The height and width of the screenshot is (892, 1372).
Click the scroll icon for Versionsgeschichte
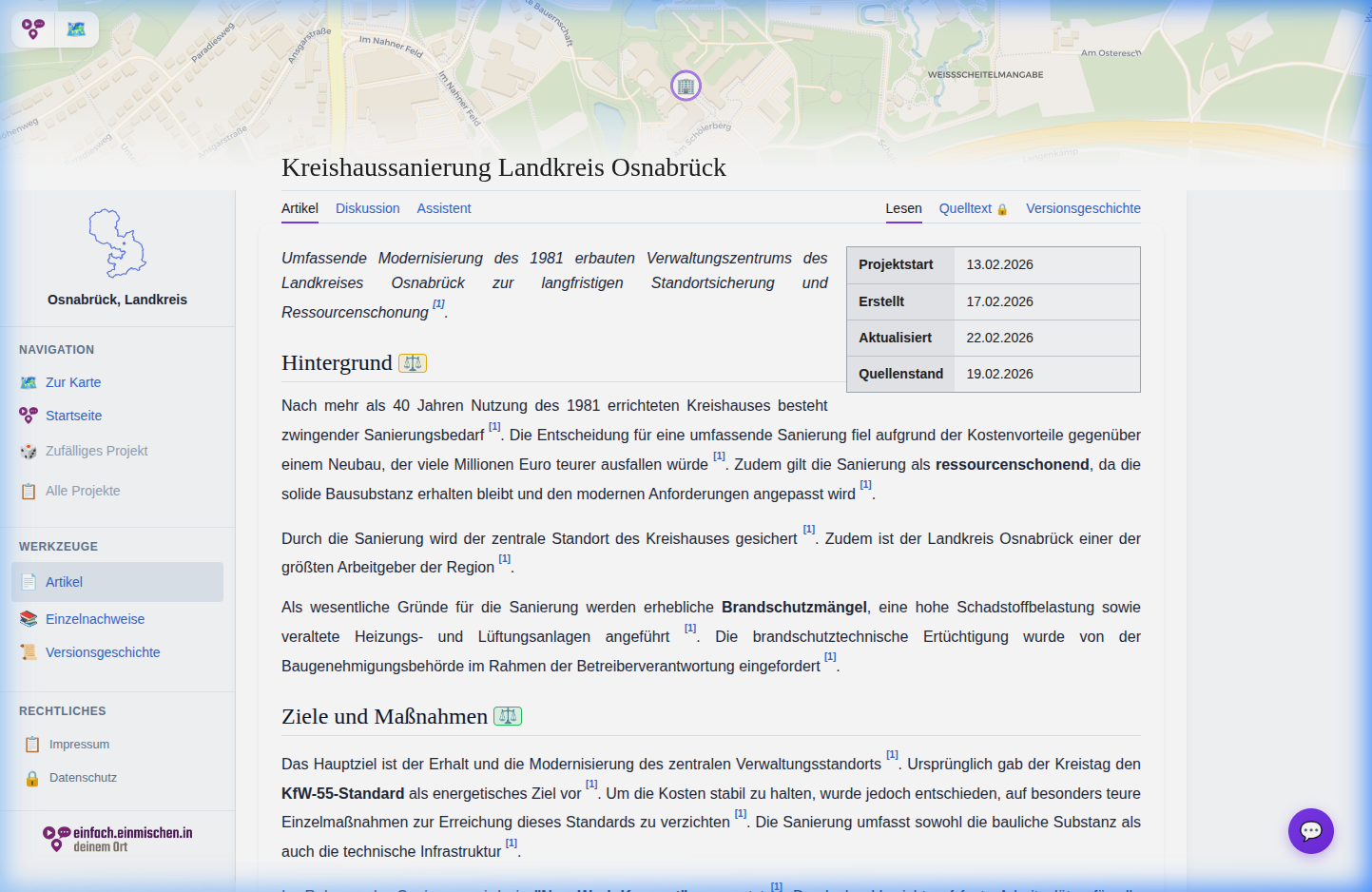coord(29,651)
